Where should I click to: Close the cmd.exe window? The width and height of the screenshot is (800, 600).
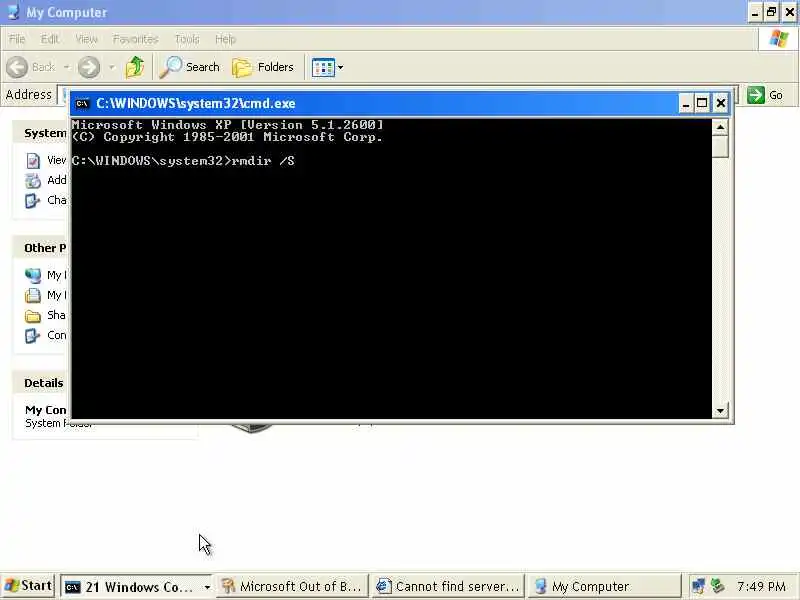point(720,104)
